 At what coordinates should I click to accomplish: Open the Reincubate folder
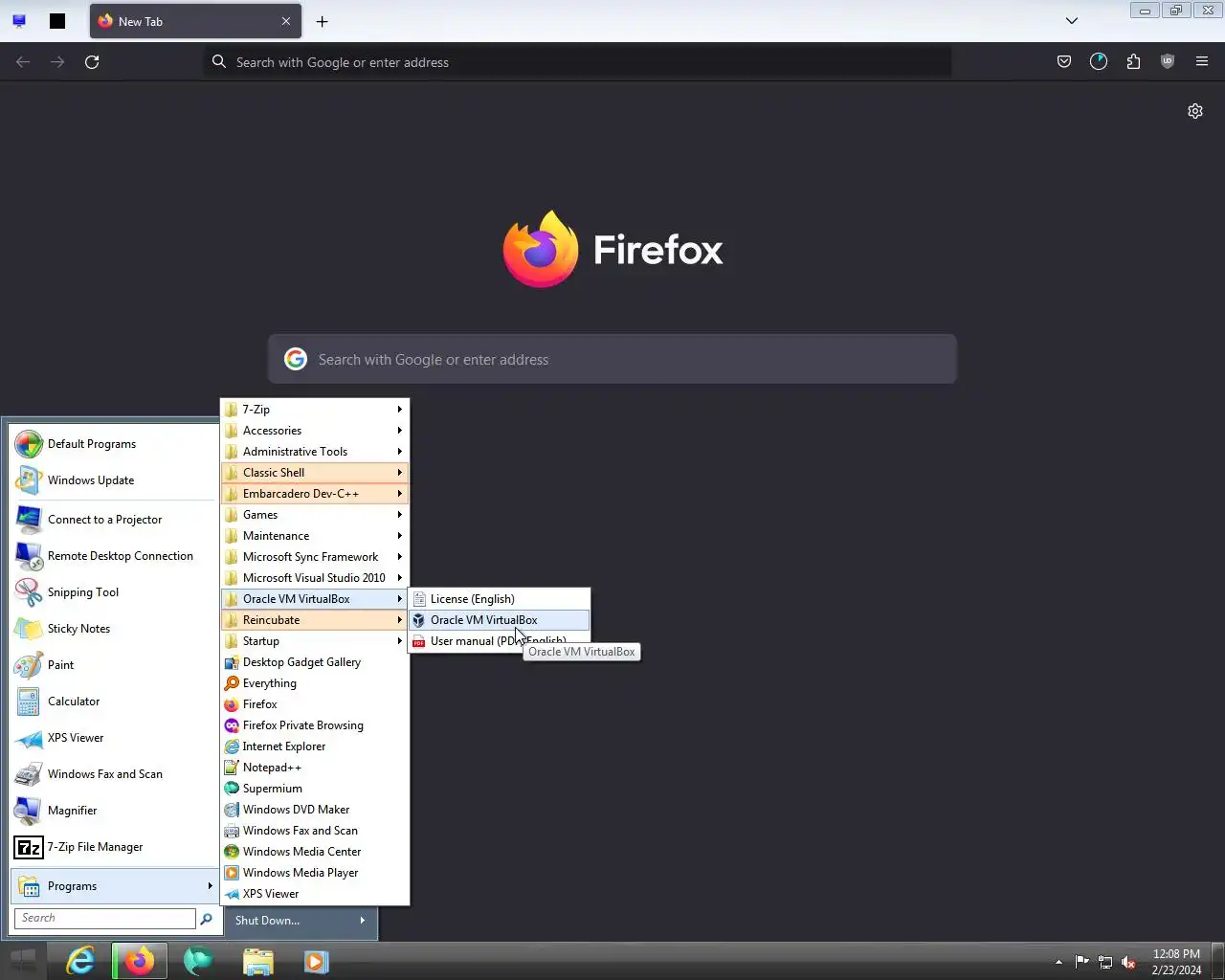click(315, 620)
